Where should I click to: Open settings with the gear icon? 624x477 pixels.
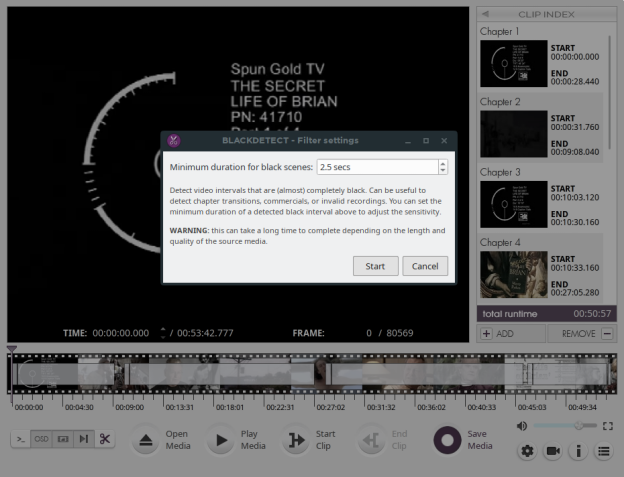coord(527,452)
